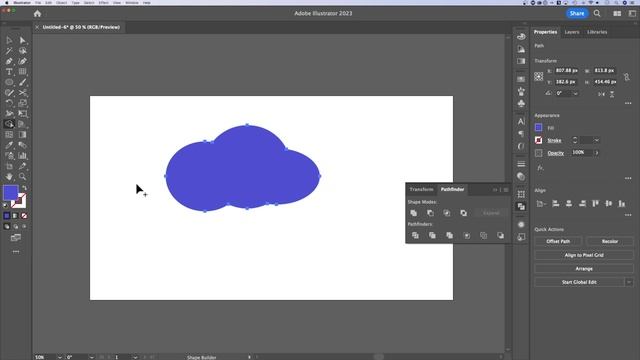The width and height of the screenshot is (640, 360).
Task: Click Crop pathfinder icon
Action: [467, 236]
